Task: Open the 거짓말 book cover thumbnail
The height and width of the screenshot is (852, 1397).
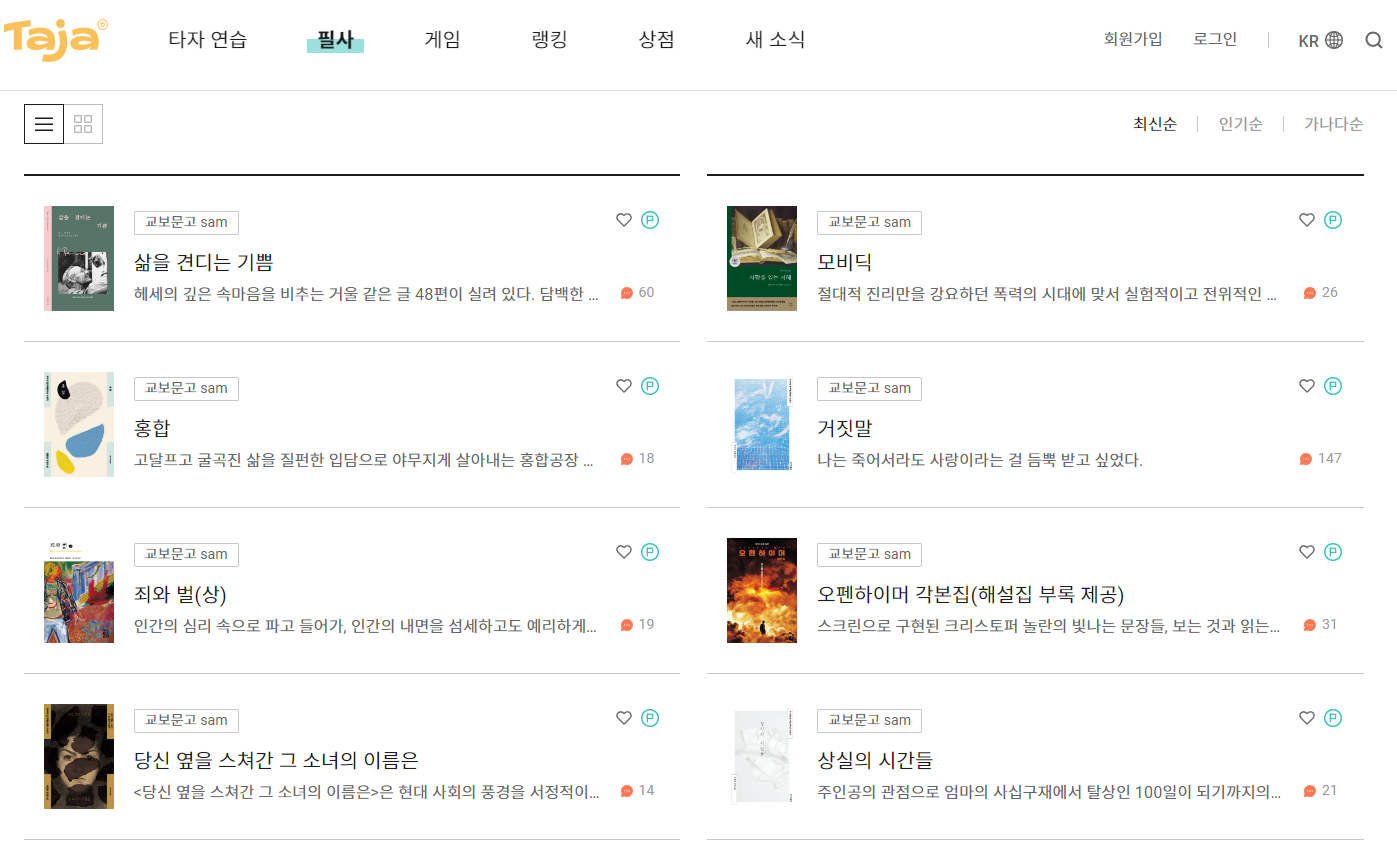Action: click(762, 424)
